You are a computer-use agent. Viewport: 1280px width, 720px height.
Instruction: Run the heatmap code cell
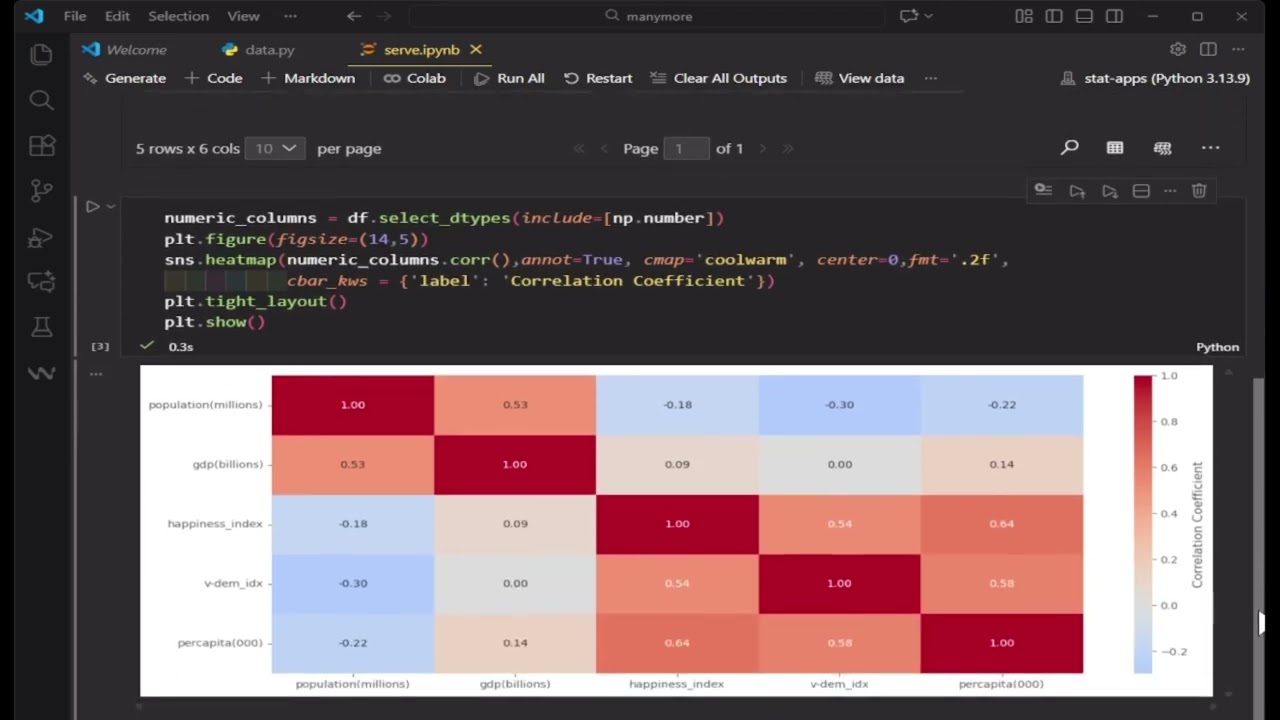[92, 206]
